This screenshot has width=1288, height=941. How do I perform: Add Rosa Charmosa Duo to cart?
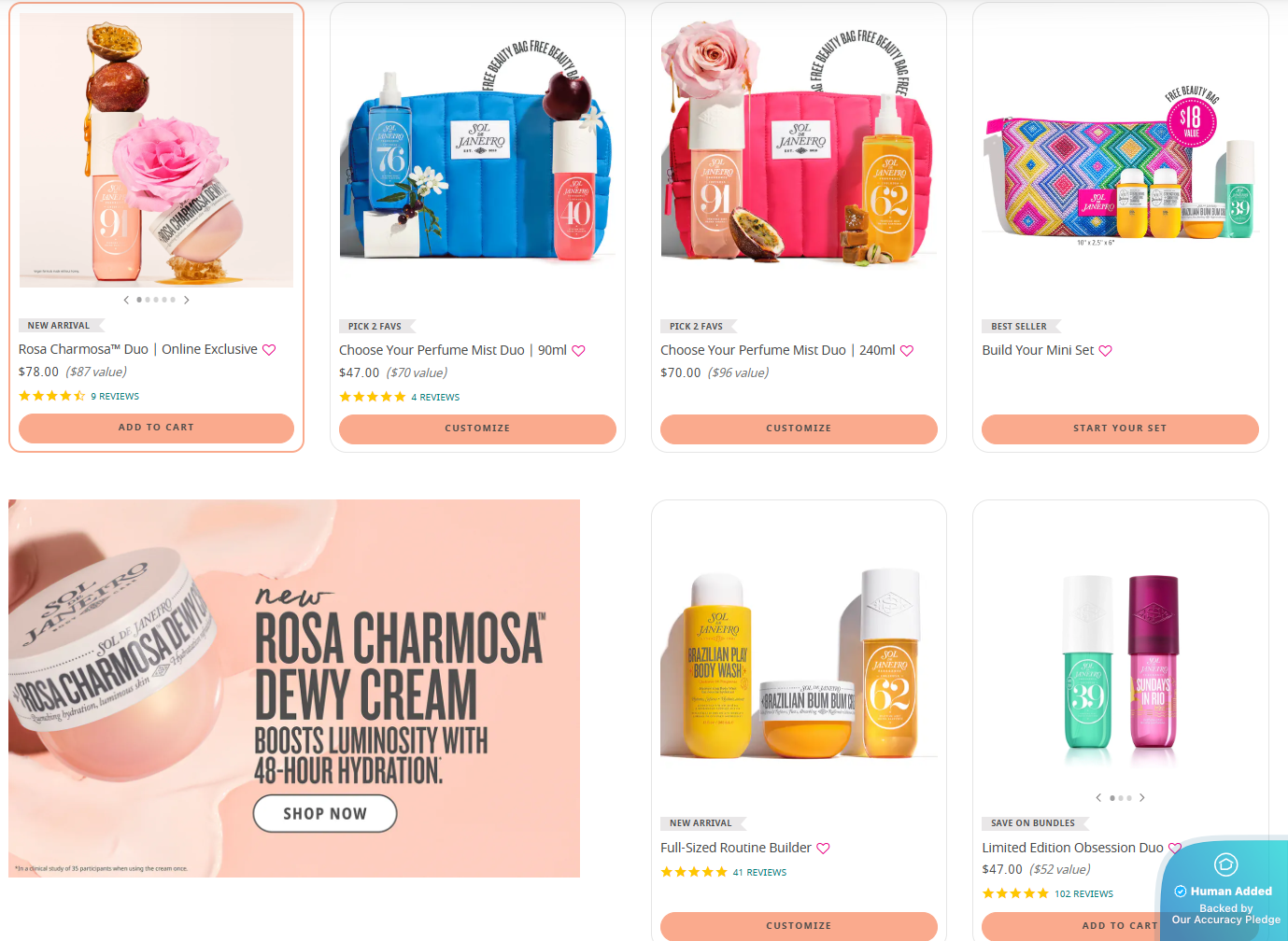156,428
